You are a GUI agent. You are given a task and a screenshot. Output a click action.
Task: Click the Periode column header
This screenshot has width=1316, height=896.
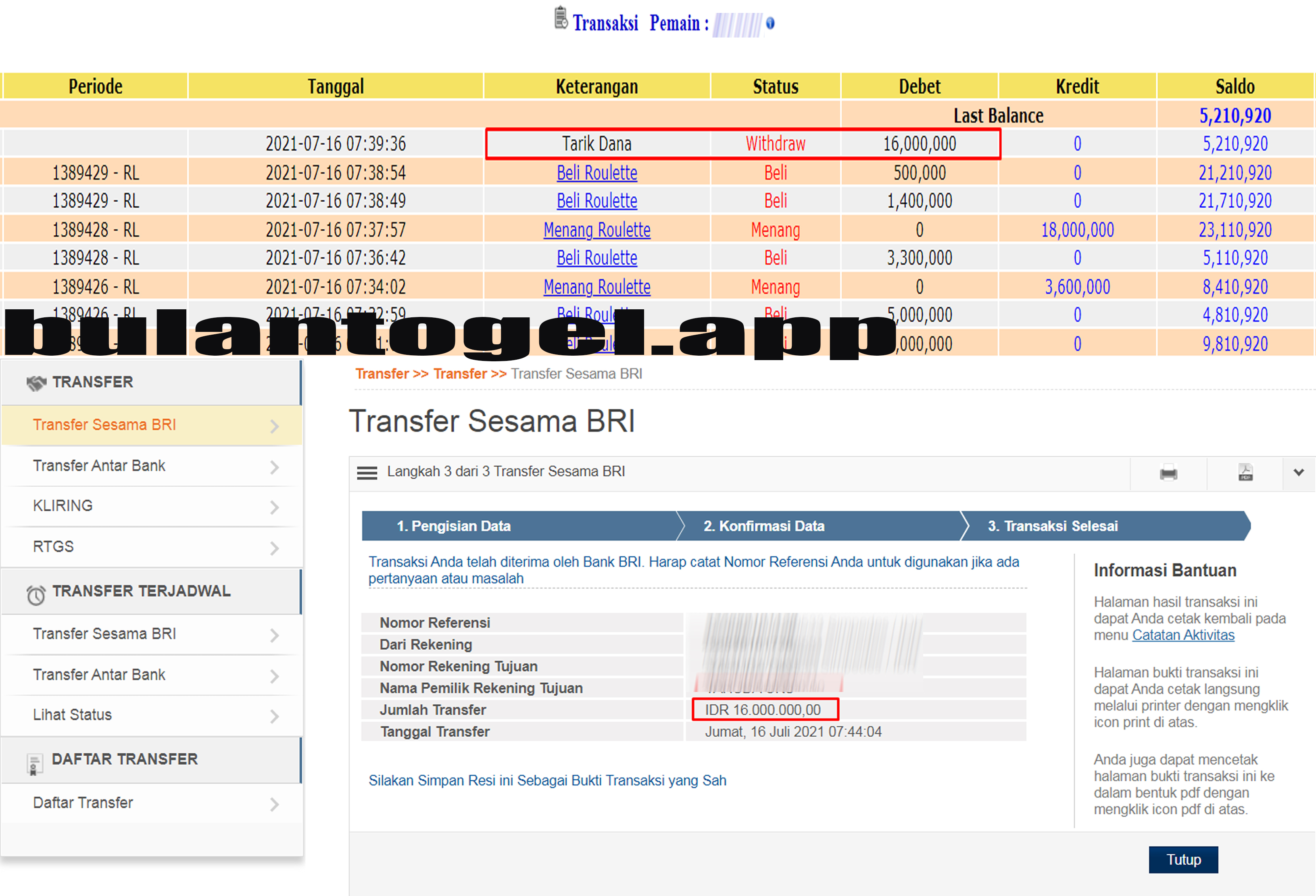coord(95,87)
